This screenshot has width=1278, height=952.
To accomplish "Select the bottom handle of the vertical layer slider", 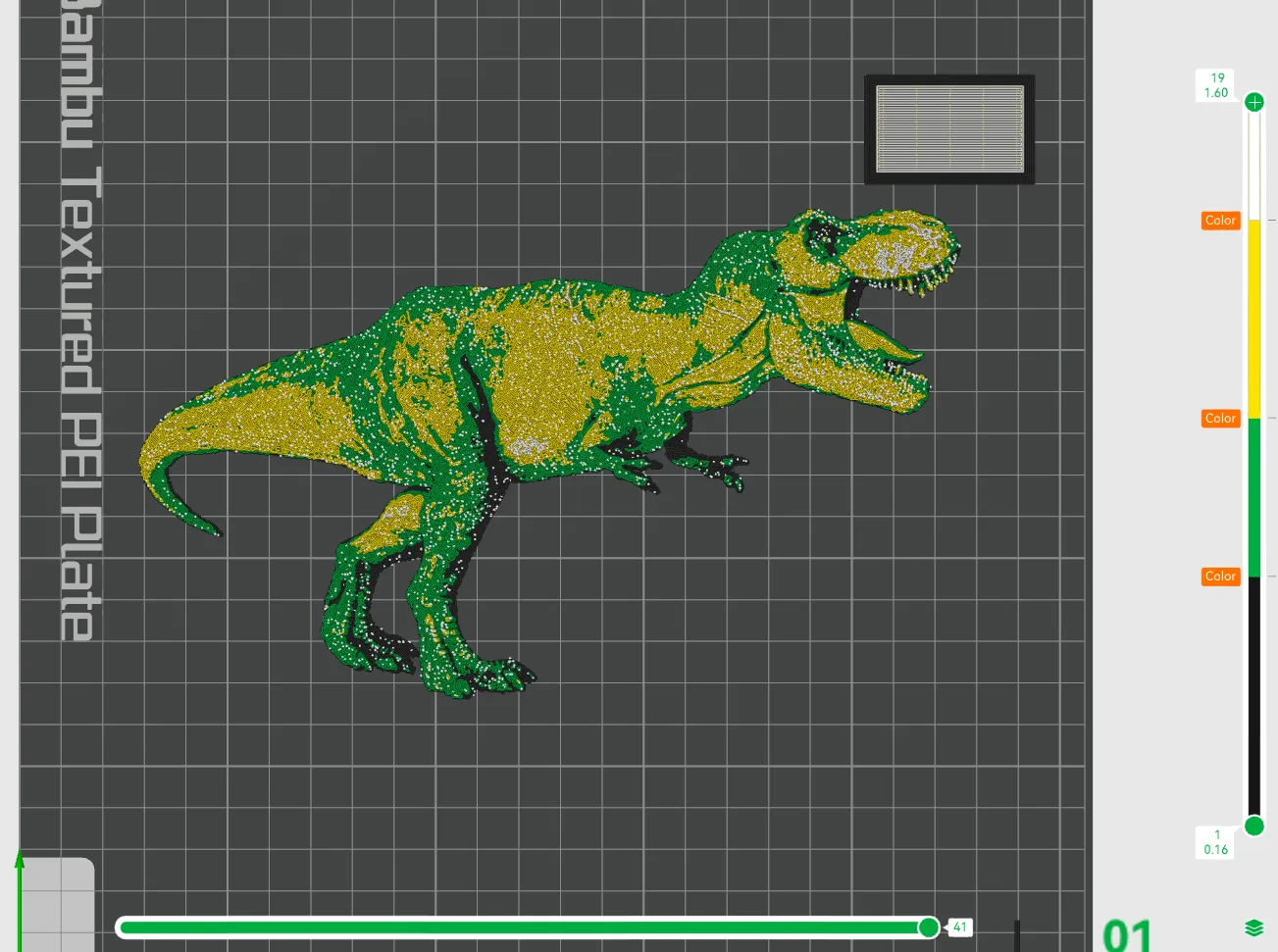I will pyautogui.click(x=1253, y=826).
